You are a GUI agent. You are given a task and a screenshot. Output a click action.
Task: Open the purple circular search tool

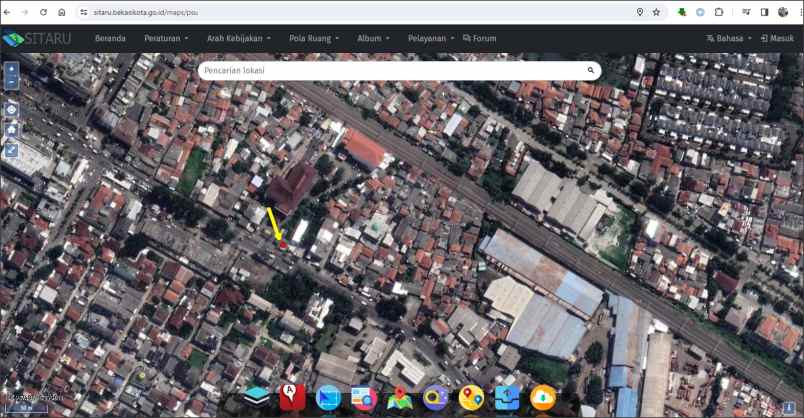coord(435,398)
